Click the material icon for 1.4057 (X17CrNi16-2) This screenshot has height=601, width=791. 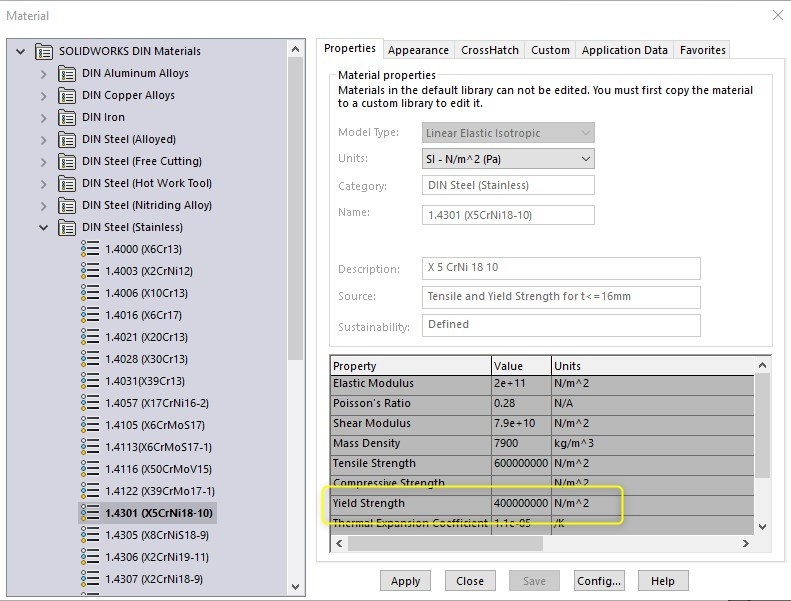coord(90,403)
